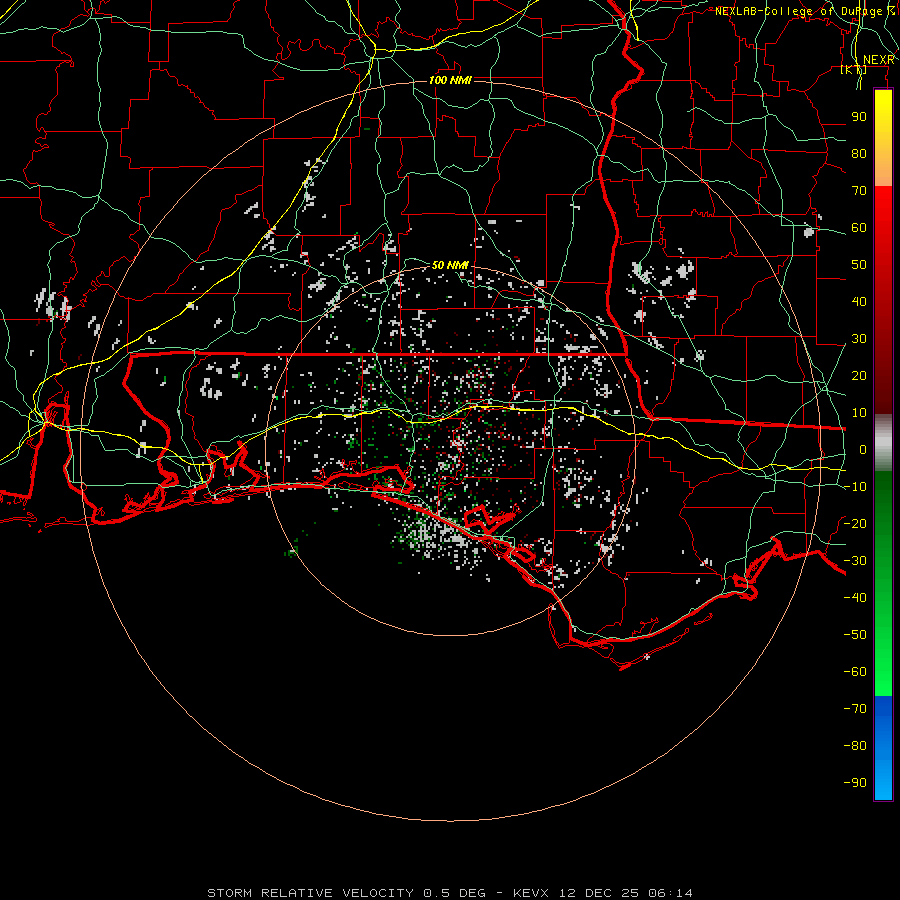Click the 20 value on the velocity scale
Image resolution: width=900 pixels, height=900 pixels.
859,375
